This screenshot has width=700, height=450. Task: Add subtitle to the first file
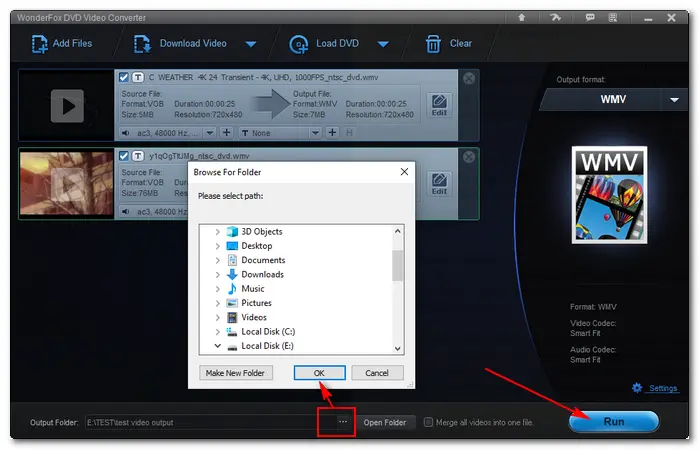pyautogui.click(x=332, y=133)
